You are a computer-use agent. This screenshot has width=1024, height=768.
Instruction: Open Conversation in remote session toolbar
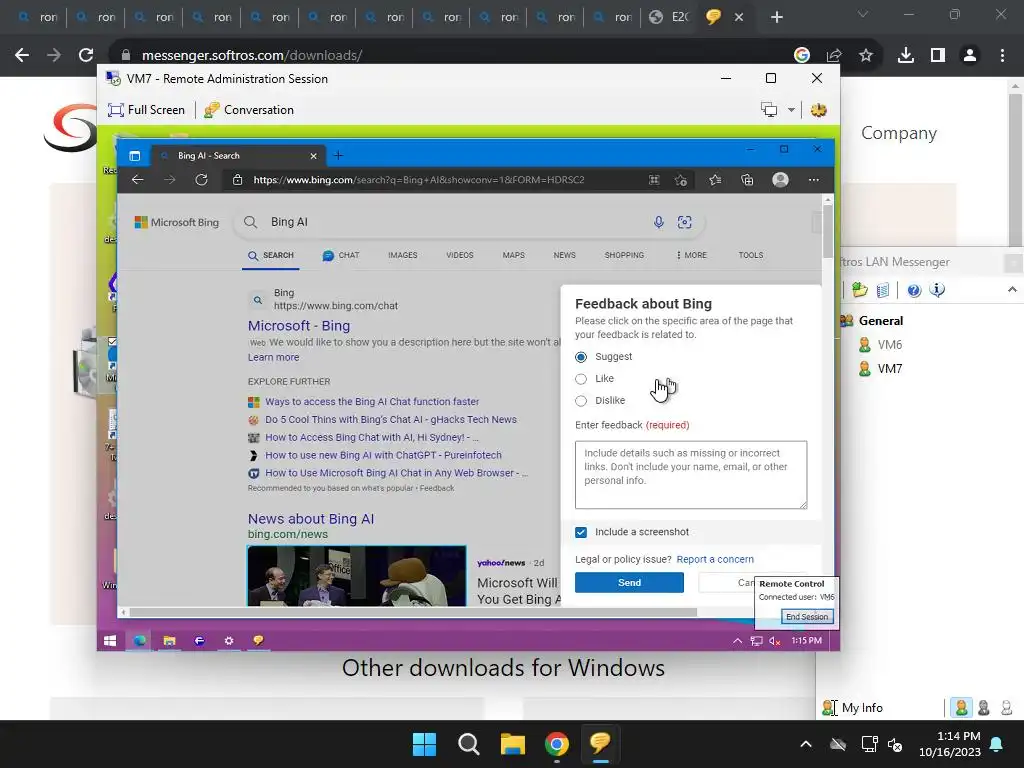pos(249,110)
